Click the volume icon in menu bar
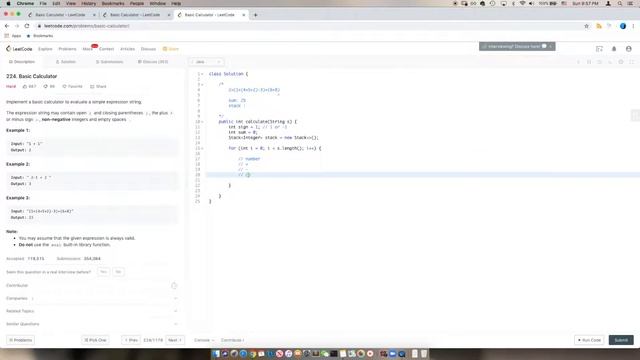The width and height of the screenshot is (640, 360). click(531, 3)
